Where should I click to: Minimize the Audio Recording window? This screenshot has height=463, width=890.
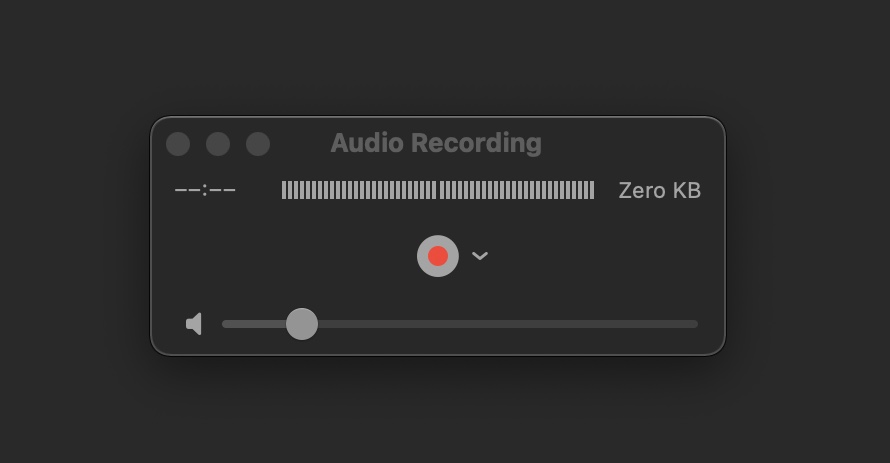click(218, 144)
